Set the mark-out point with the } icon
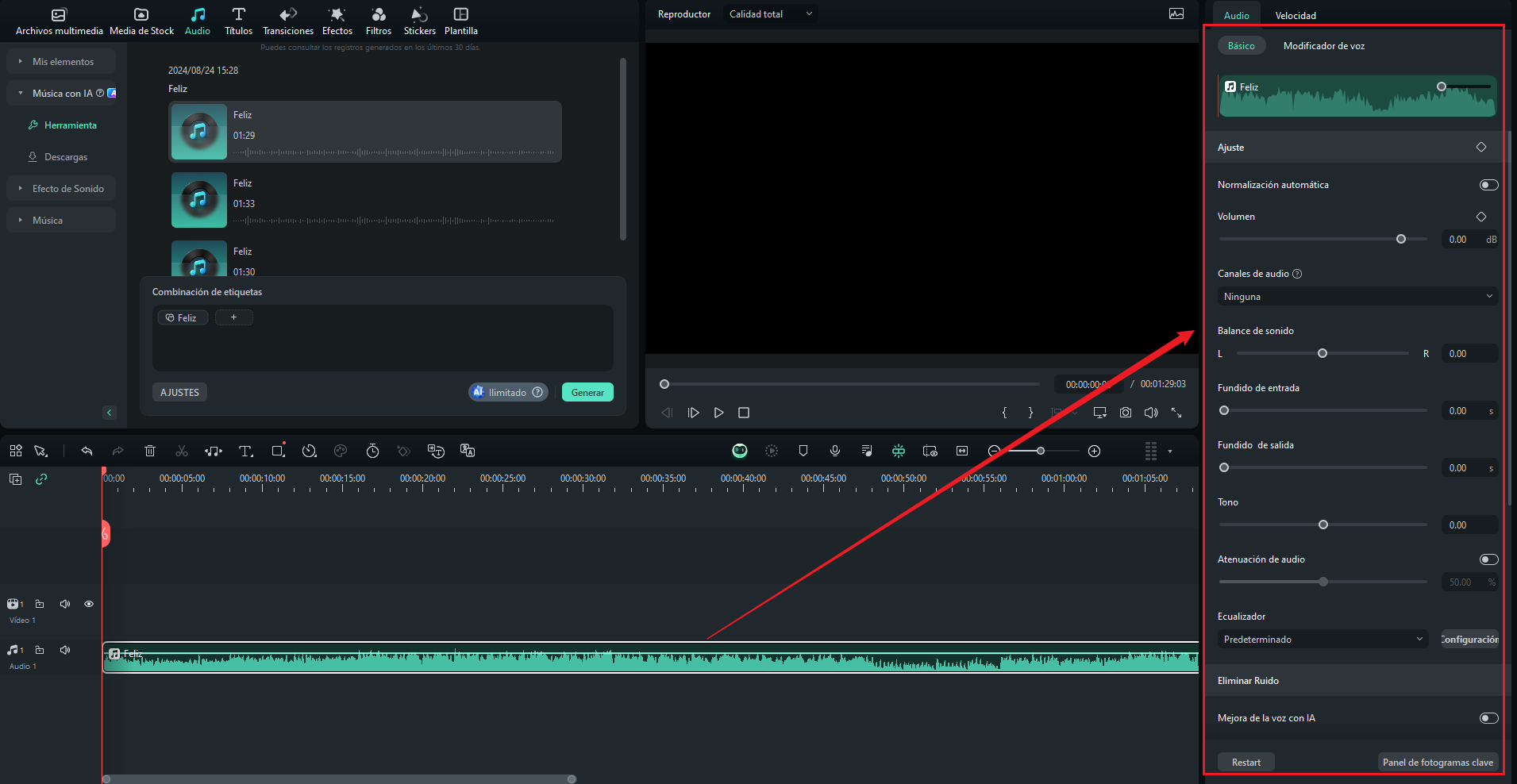The width and height of the screenshot is (1517, 784). tap(1030, 413)
